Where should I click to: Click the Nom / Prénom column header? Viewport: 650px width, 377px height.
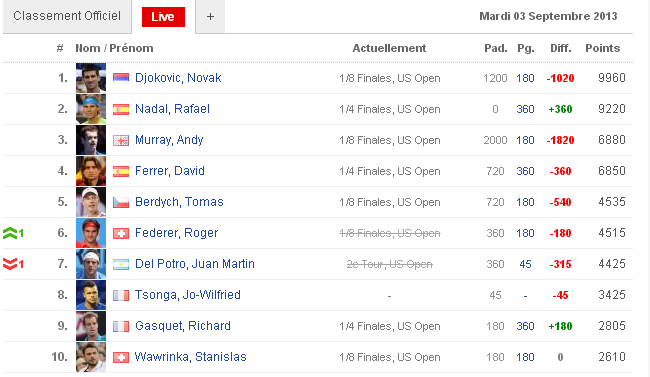pos(114,48)
